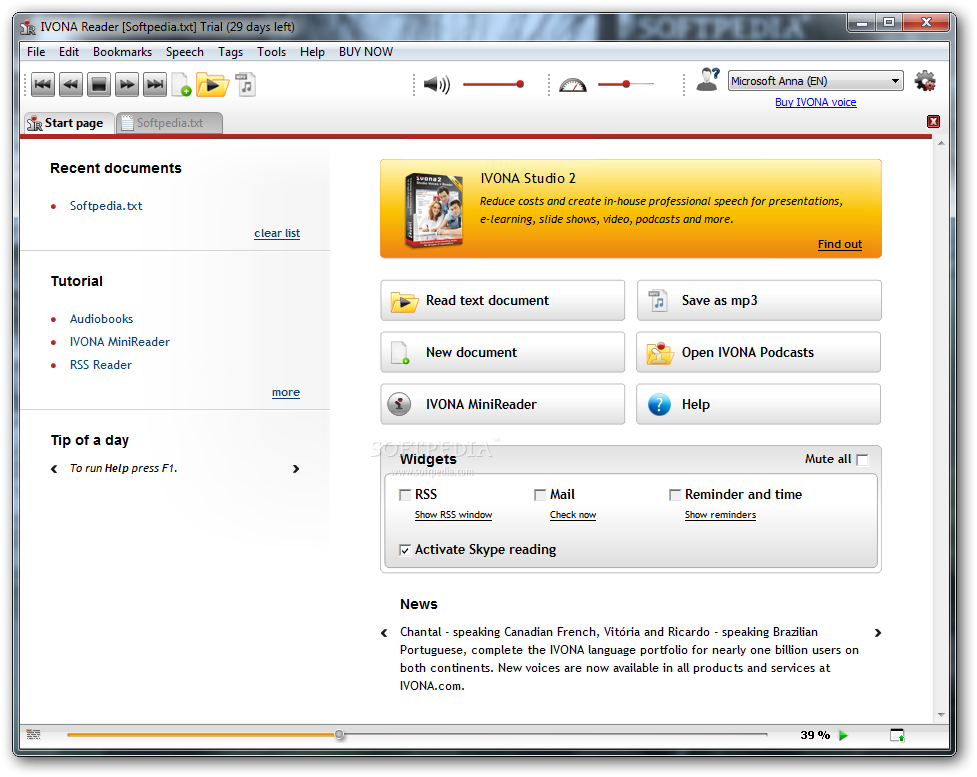Close current tab with red X
977x777 pixels.
(x=933, y=122)
